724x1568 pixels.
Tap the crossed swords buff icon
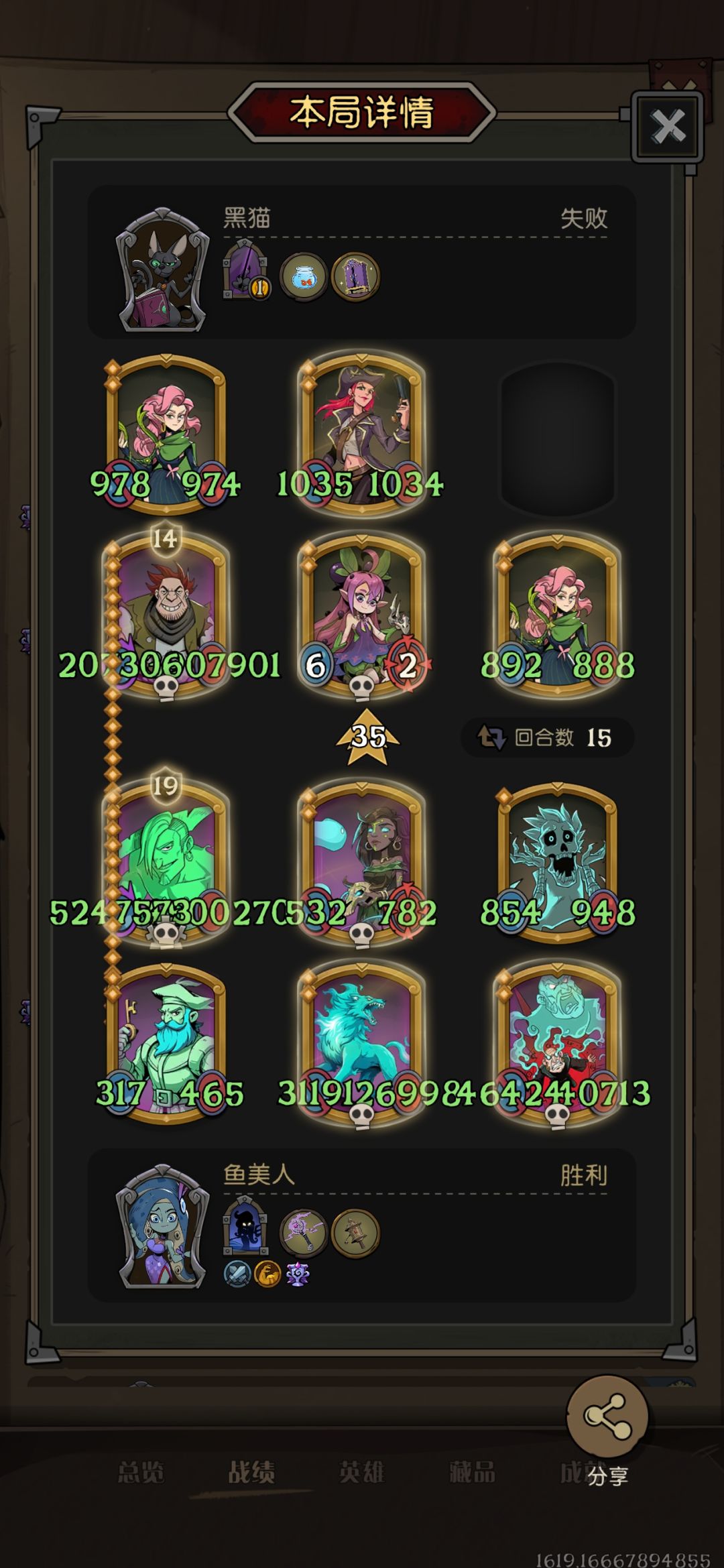237,1273
